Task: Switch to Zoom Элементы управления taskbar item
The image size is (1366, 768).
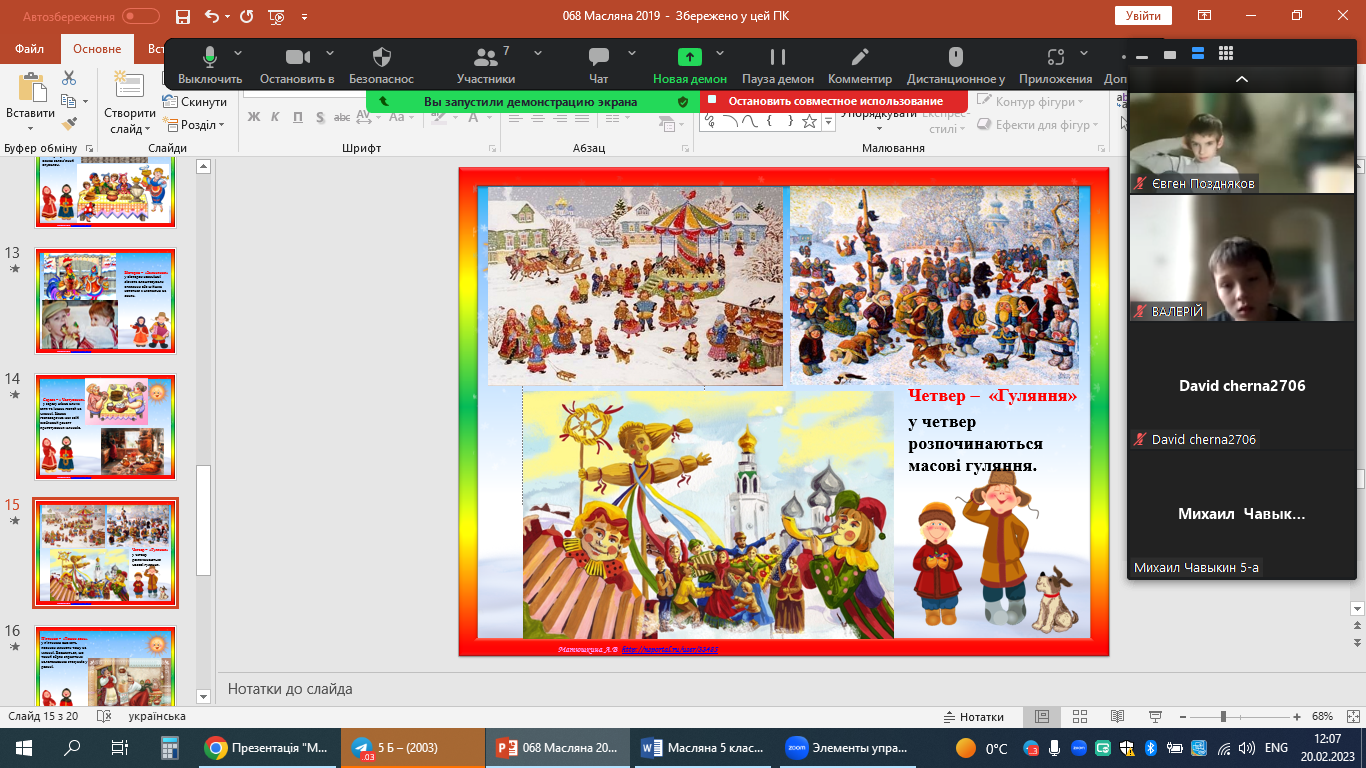Action: coord(848,747)
